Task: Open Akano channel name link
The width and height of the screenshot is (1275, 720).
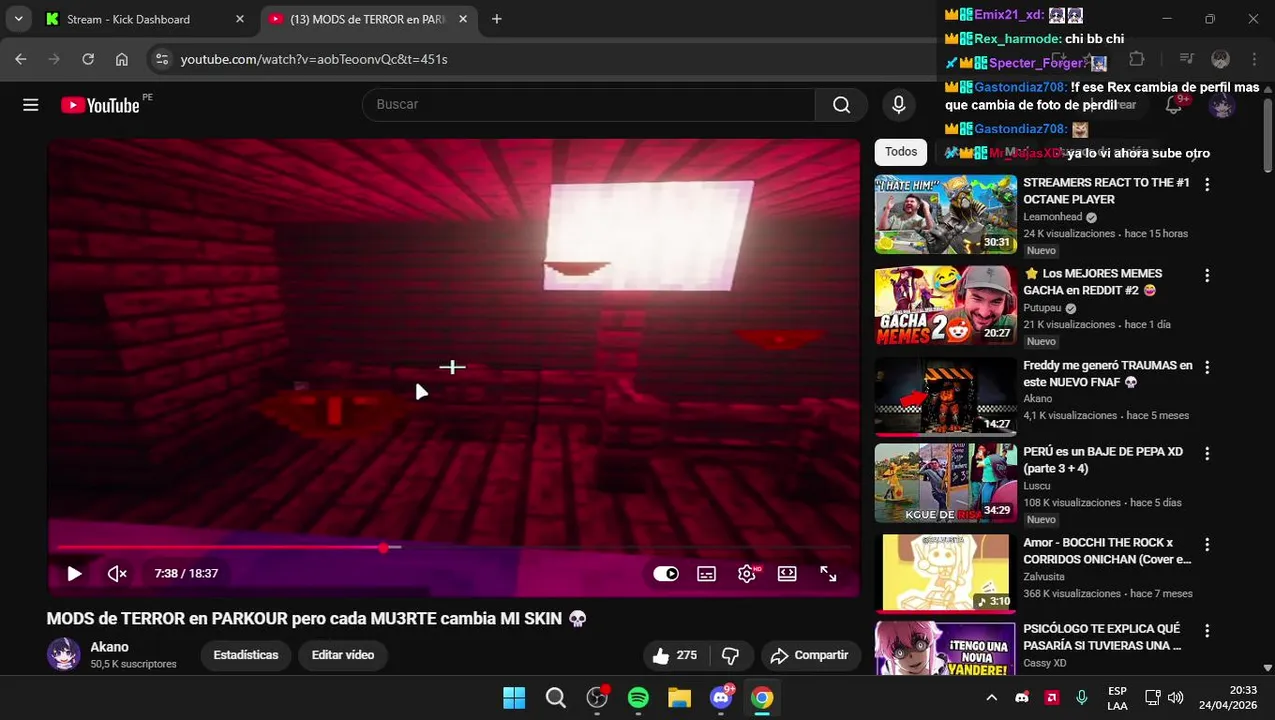Action: tap(109, 647)
